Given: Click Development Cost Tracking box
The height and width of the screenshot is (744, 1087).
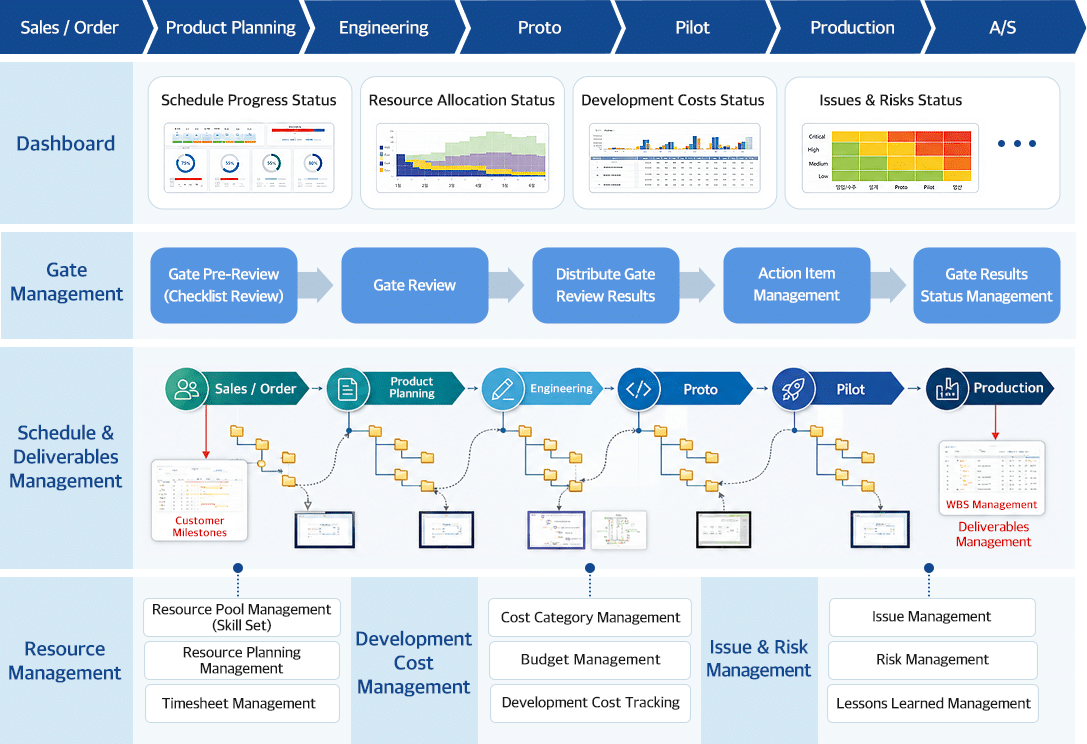Looking at the screenshot, I should (590, 703).
